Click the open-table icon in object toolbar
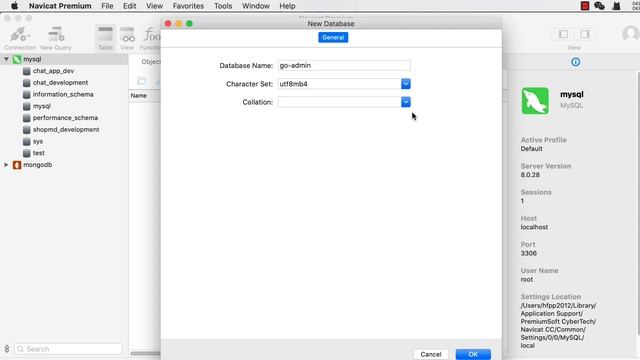The width and height of the screenshot is (640, 360). pyautogui.click(x=142, y=81)
